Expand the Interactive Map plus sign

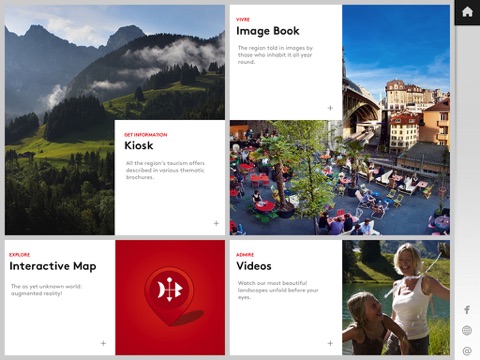point(103,343)
